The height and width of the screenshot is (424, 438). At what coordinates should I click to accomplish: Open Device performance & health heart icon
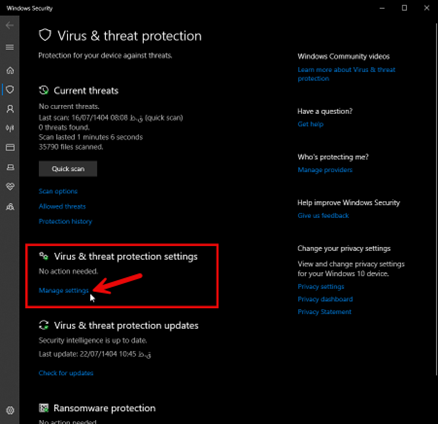10,186
